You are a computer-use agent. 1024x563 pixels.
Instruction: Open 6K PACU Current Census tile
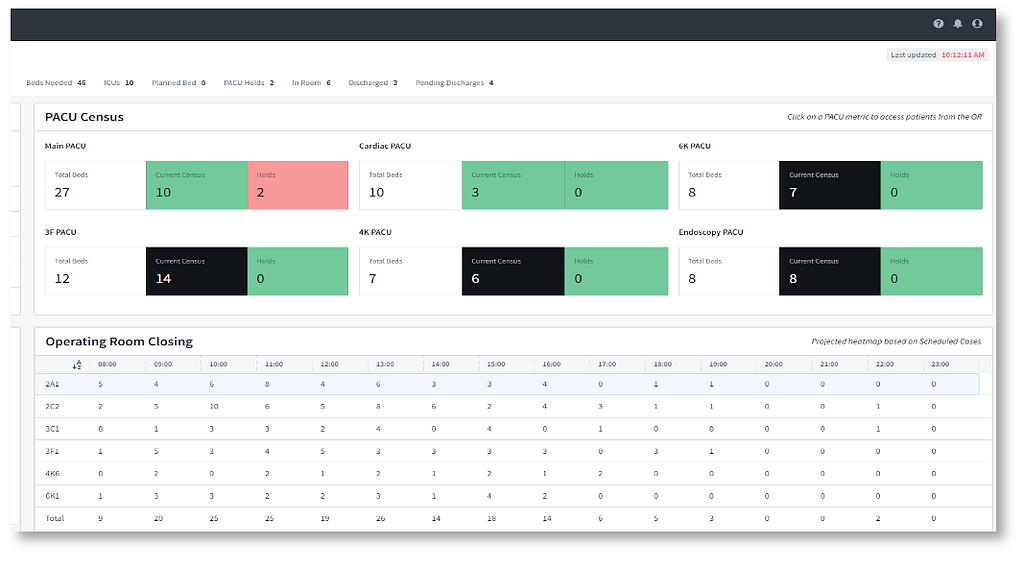pyautogui.click(x=830, y=185)
